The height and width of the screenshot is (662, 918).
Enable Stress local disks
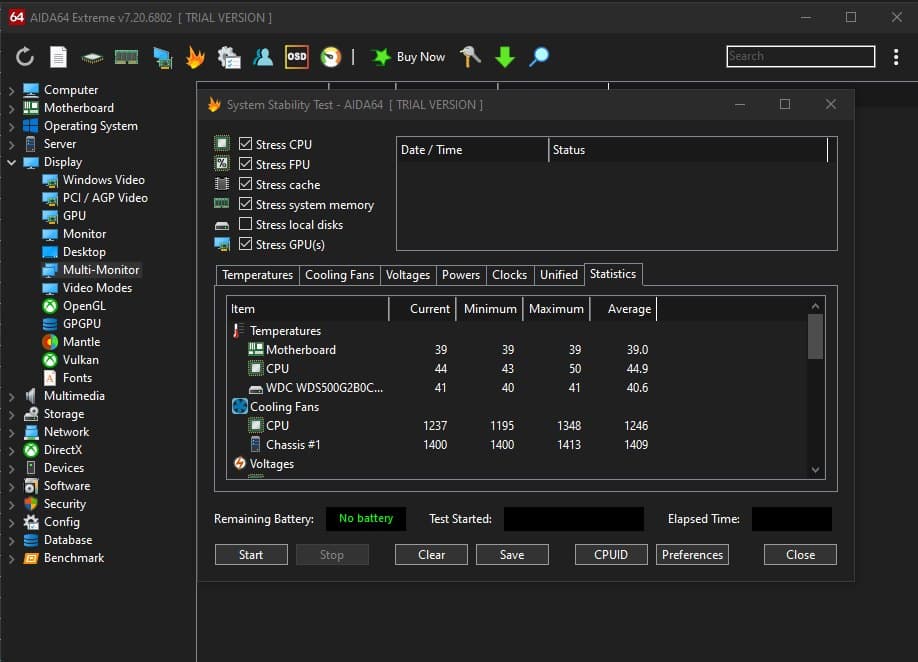pos(245,224)
